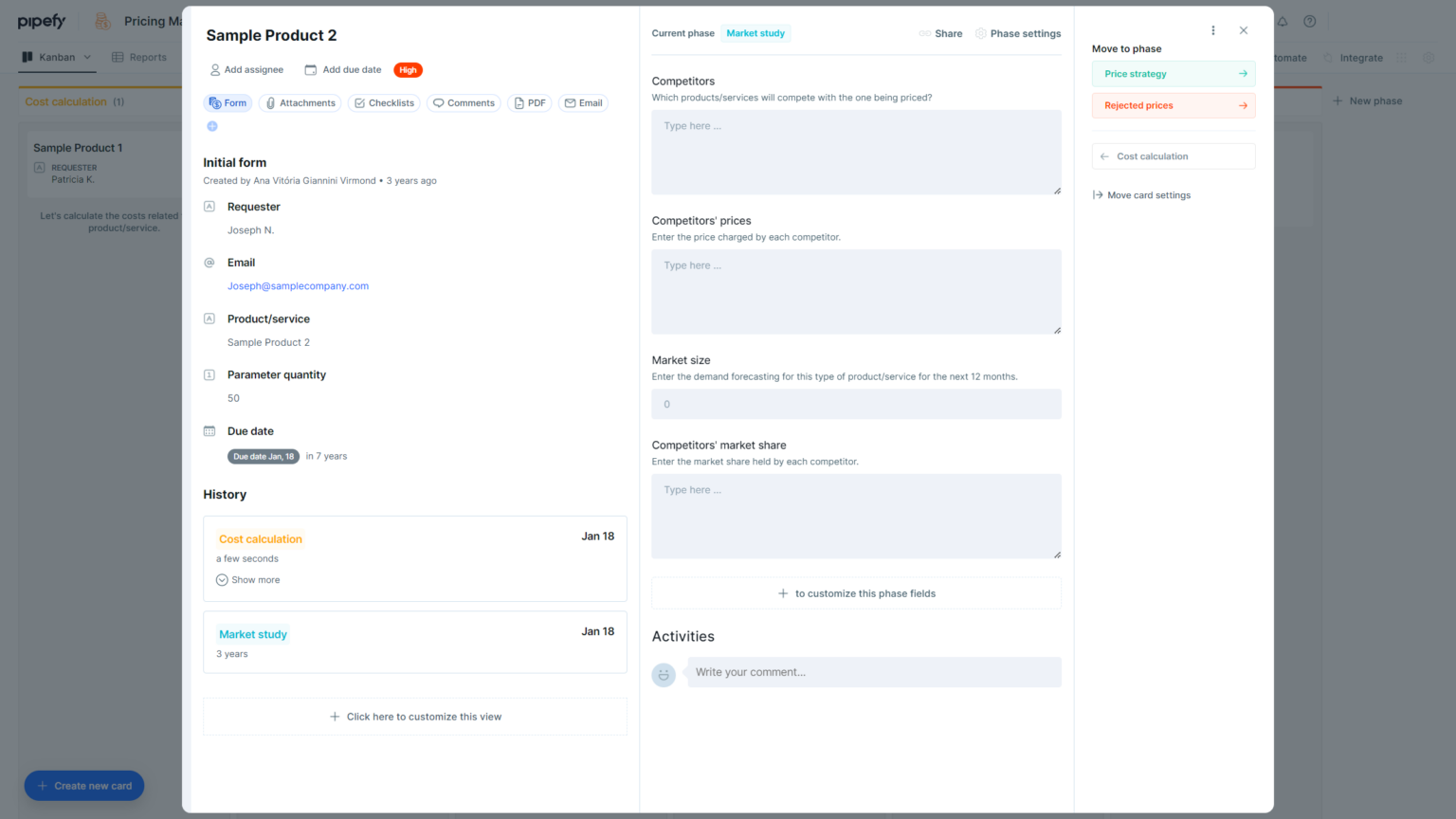Open the help question mark icon
The height and width of the screenshot is (819, 1456).
pos(1310,21)
